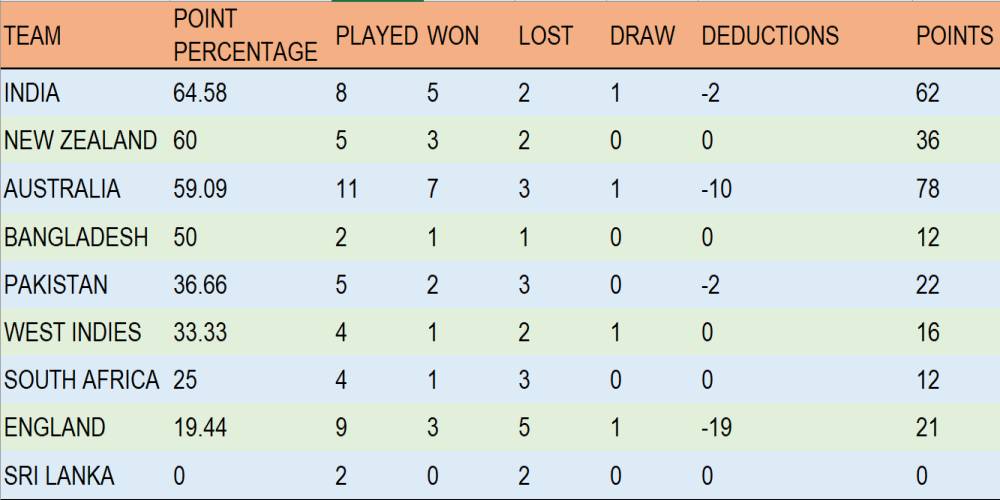
Task: Select the AUSTRALIA team cell
Action: click(x=85, y=188)
